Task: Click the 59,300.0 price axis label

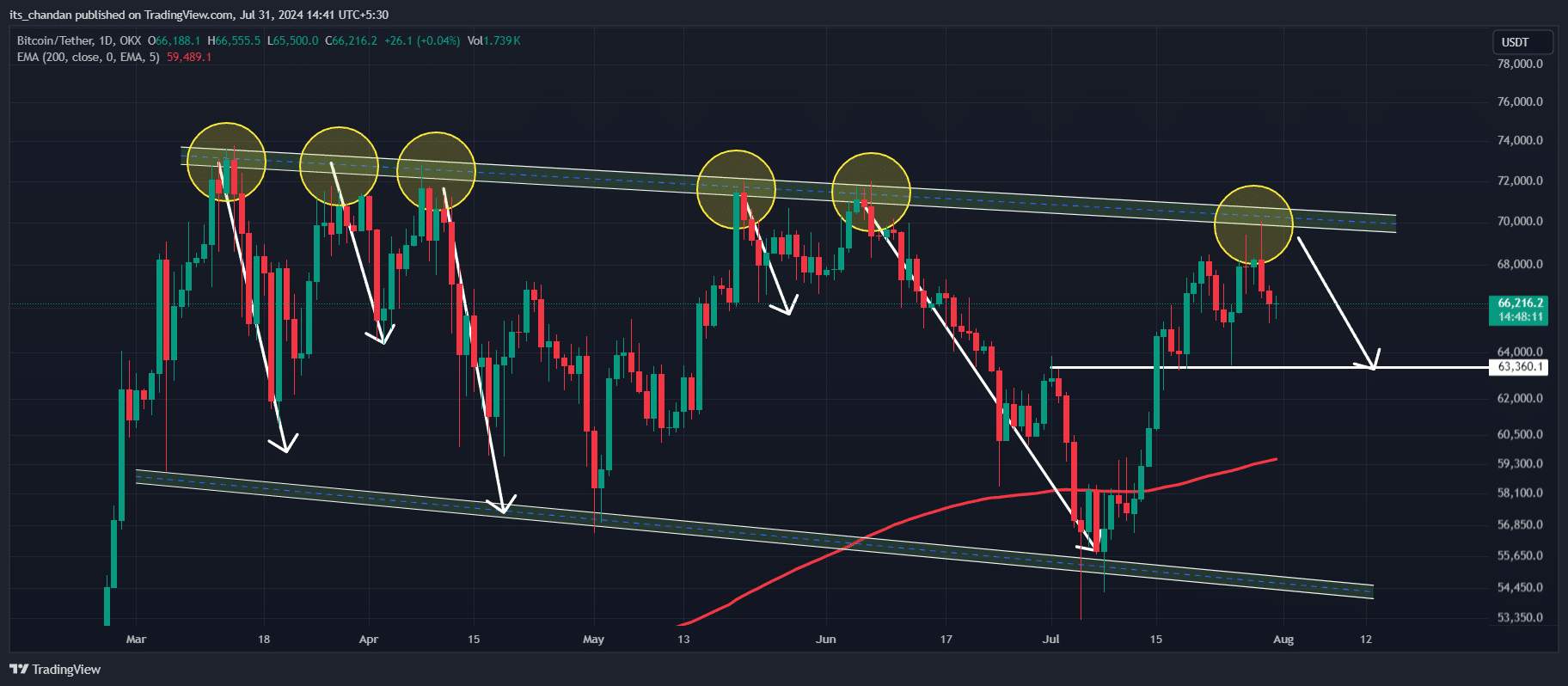Action: point(1520,463)
